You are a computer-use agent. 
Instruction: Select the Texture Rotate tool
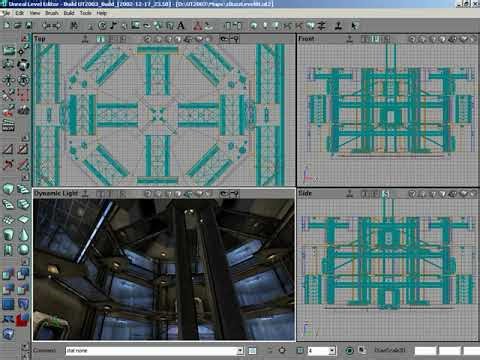click(23, 80)
